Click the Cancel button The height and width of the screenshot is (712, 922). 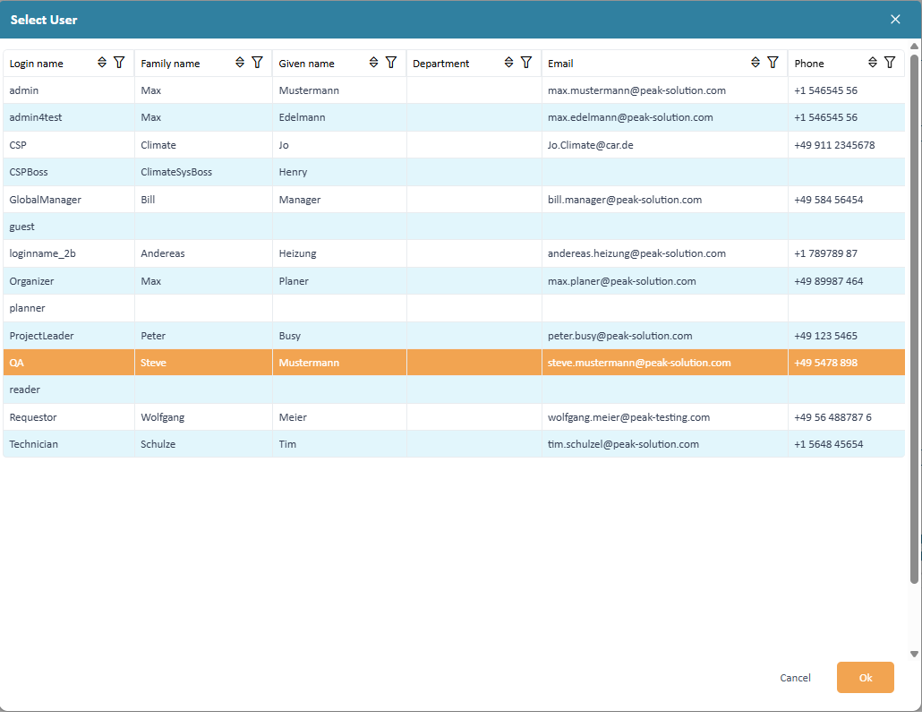pos(795,677)
